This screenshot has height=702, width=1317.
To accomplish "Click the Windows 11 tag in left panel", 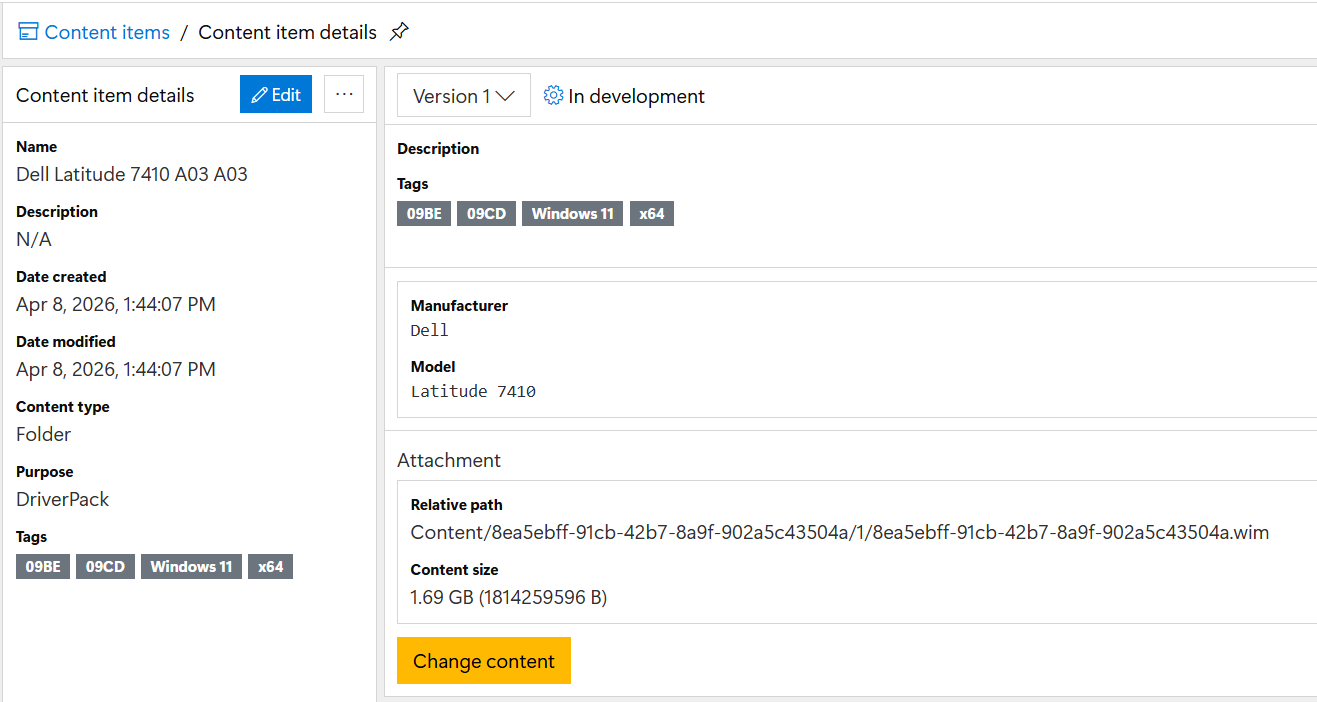I will (191, 567).
